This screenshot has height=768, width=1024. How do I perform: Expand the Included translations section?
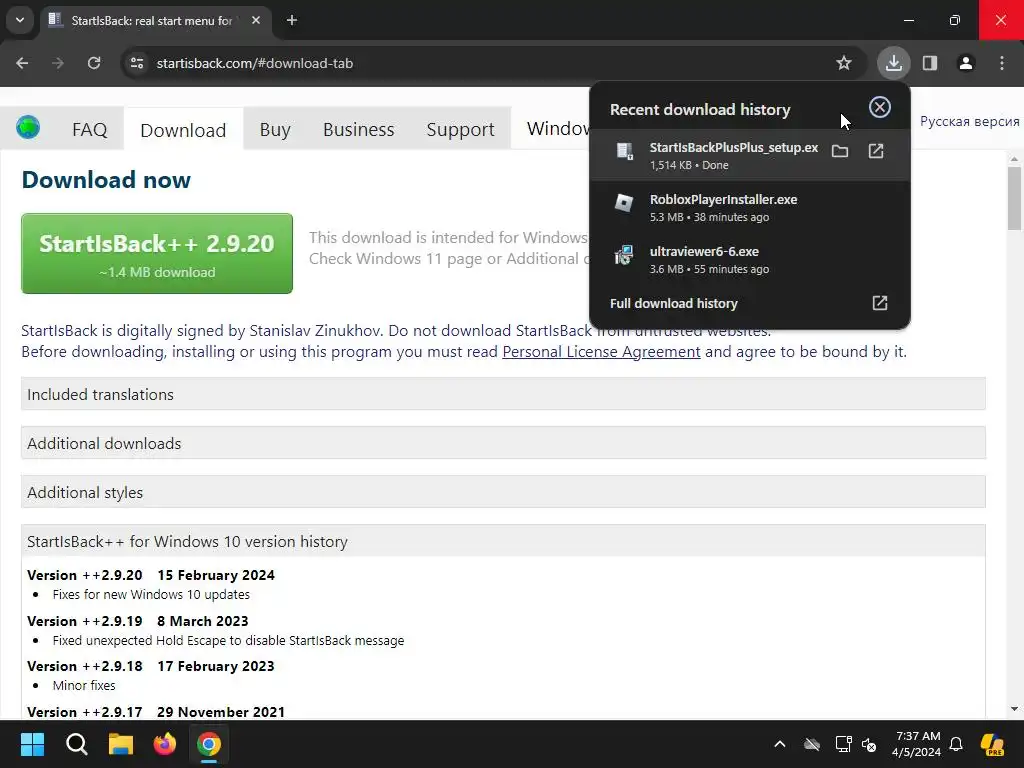pos(503,394)
